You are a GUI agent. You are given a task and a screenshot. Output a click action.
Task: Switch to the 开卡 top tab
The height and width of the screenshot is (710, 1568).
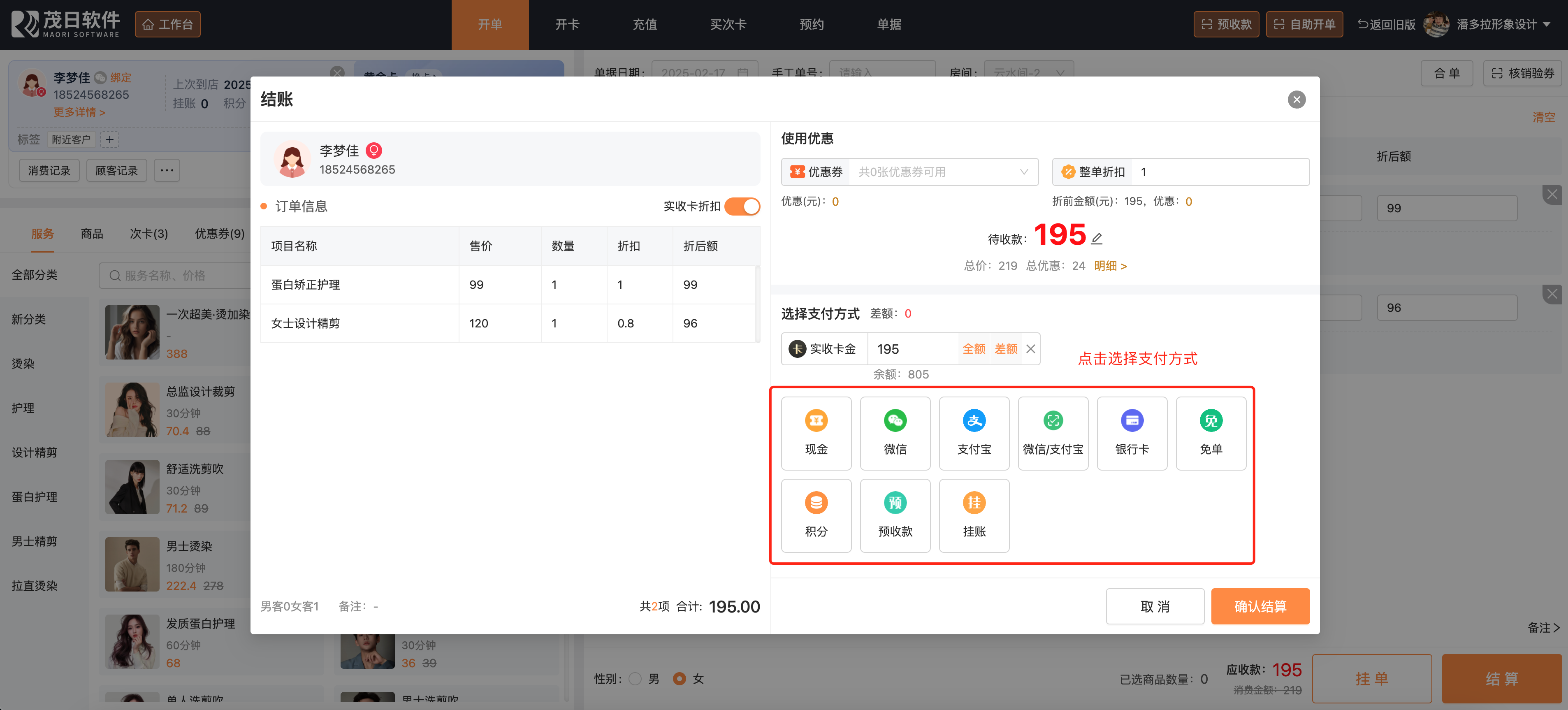[x=567, y=24]
